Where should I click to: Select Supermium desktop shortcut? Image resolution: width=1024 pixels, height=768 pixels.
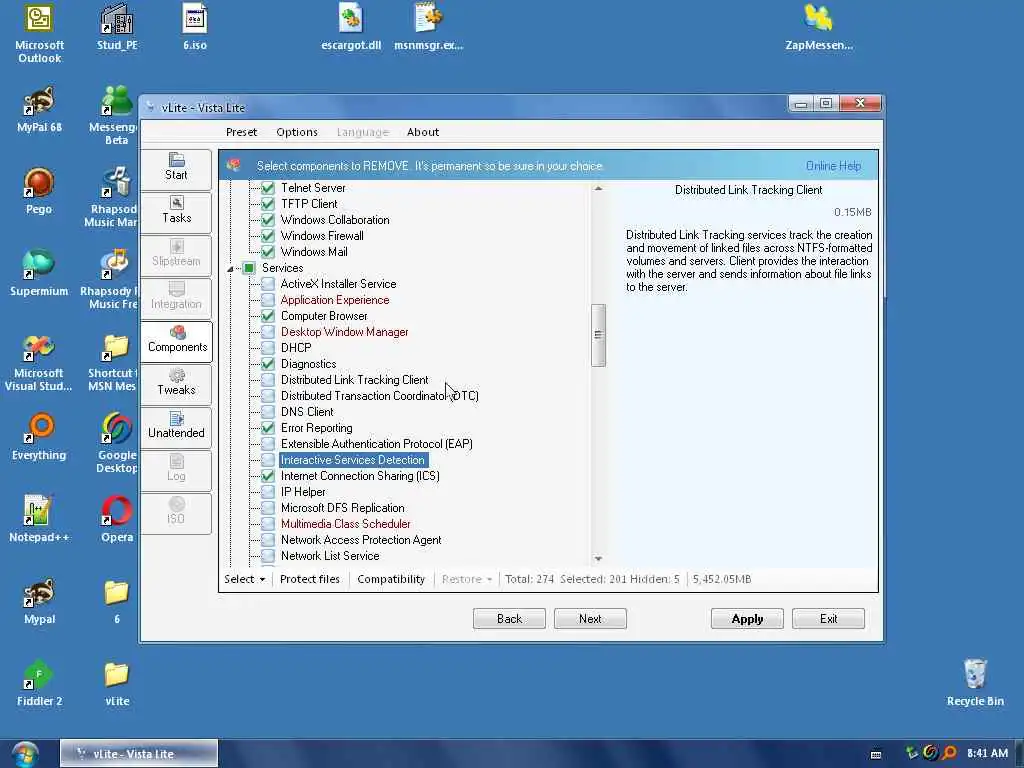coord(39,273)
